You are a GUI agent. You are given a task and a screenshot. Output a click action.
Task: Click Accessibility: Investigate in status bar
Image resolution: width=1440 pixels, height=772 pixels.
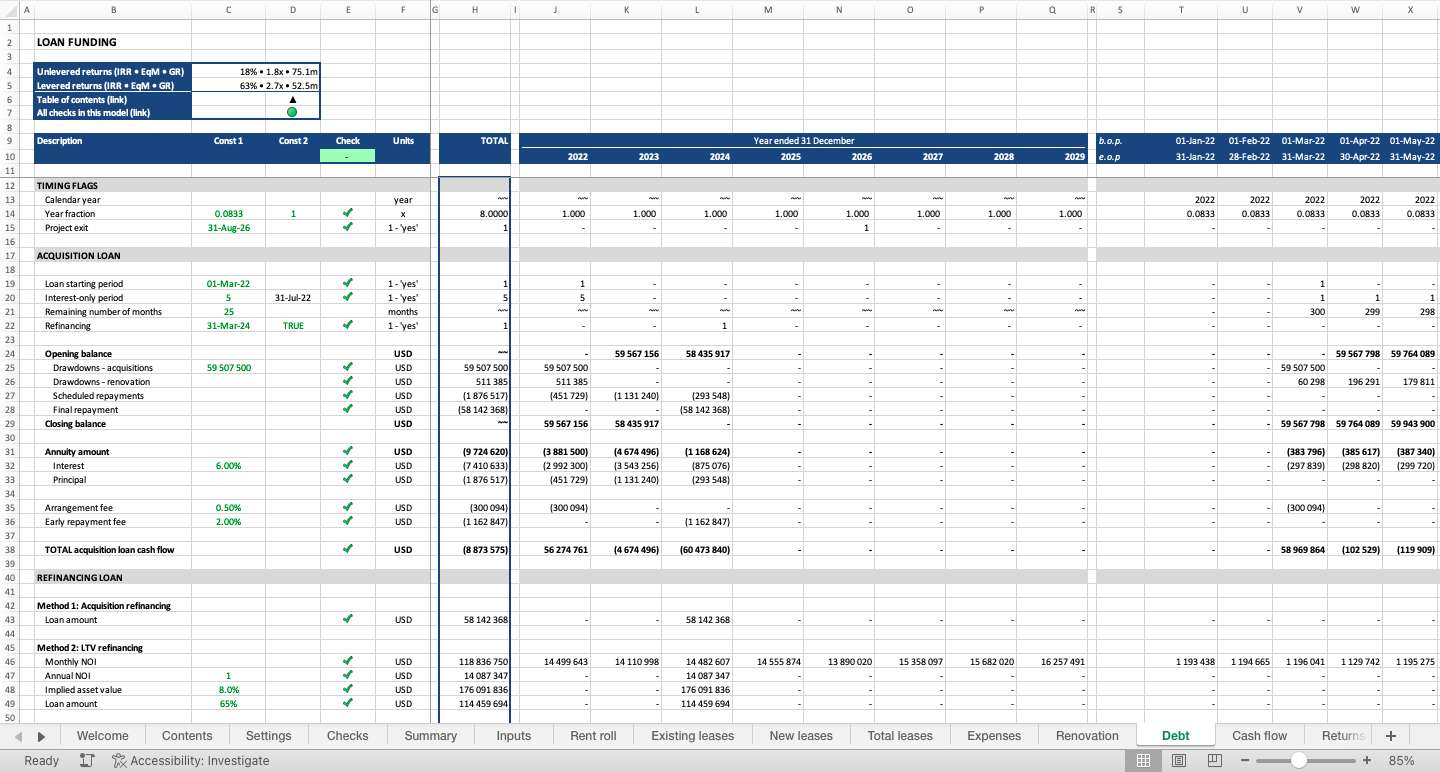coord(191,761)
